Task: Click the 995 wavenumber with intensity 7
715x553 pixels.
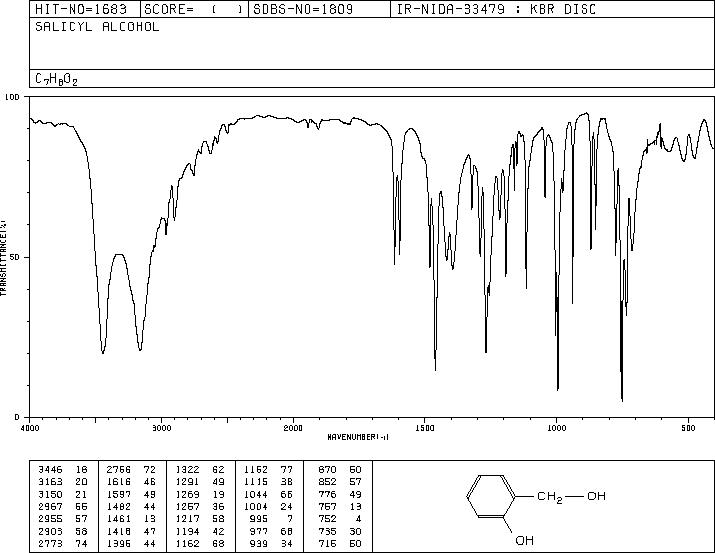Action: (259, 519)
